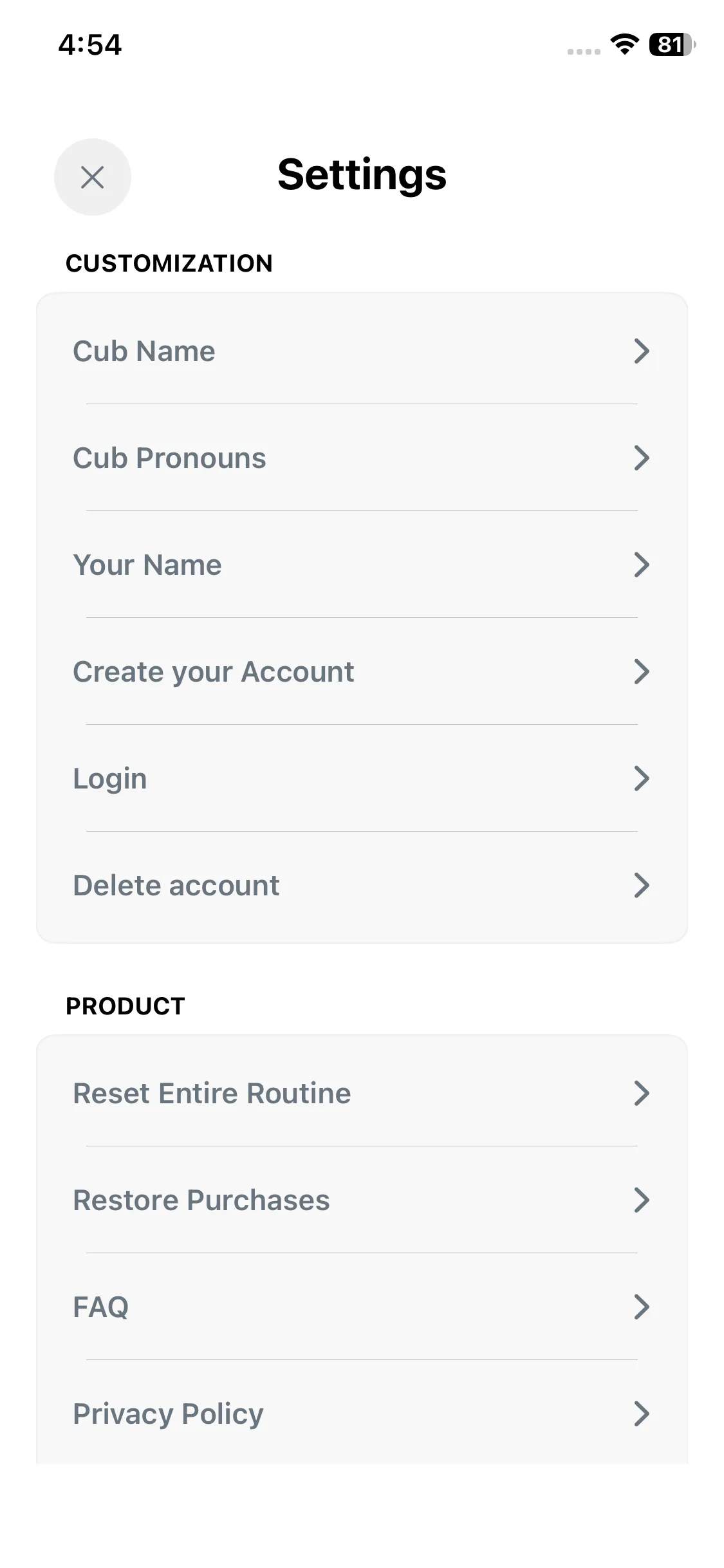Select Create your Account

213,672
